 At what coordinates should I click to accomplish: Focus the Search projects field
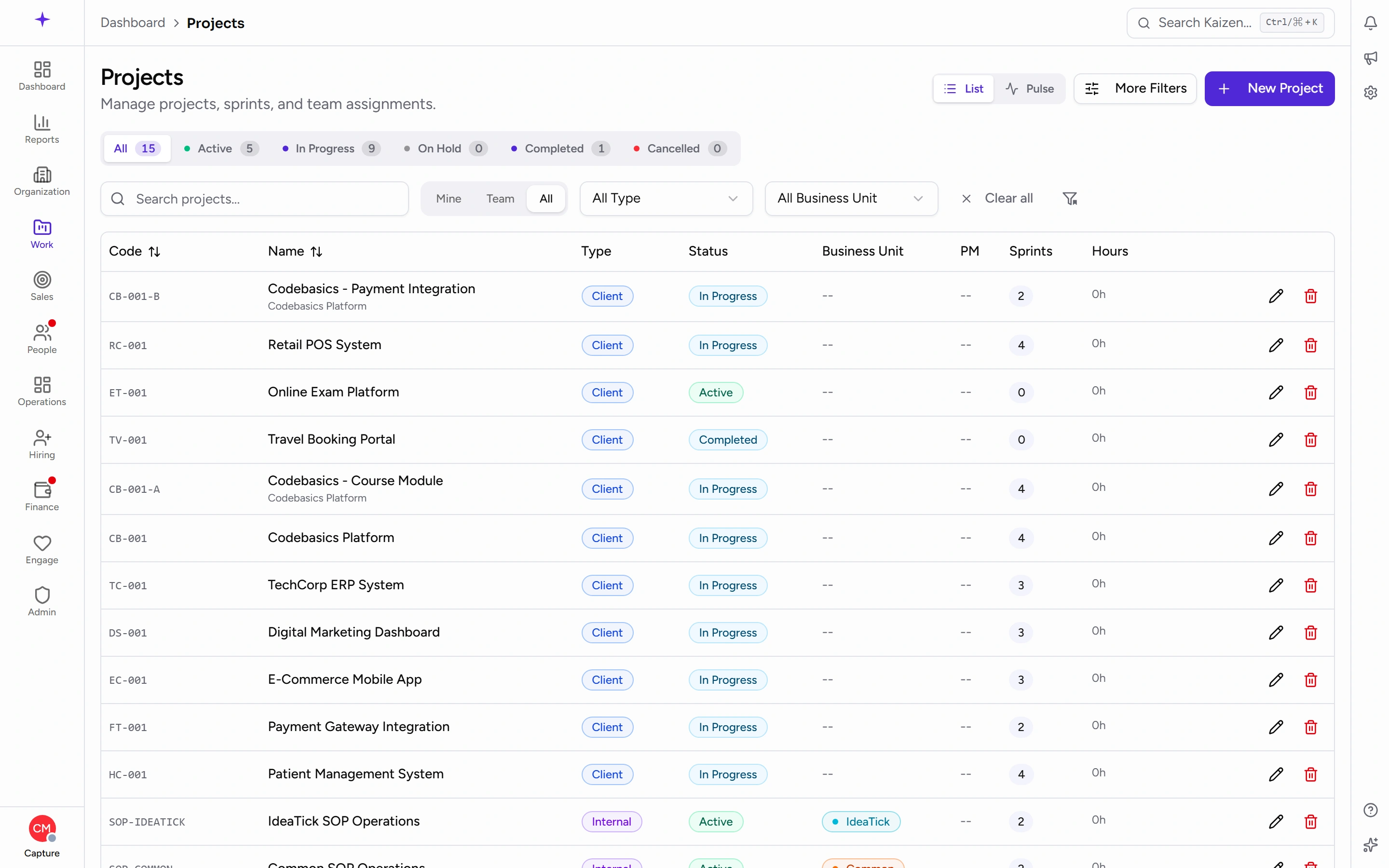254,199
